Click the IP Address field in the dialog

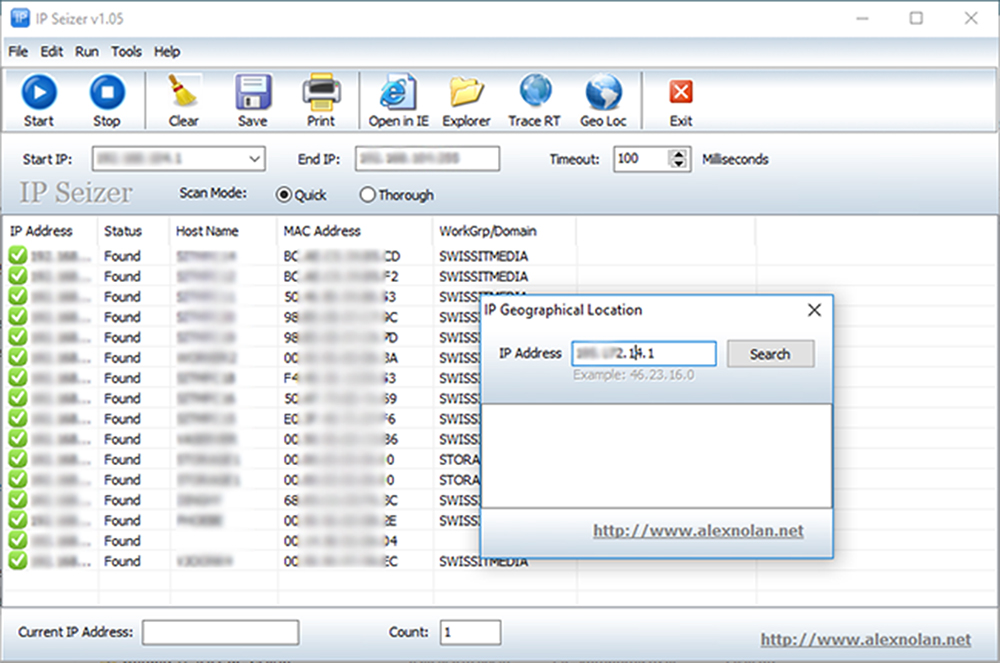[644, 354]
